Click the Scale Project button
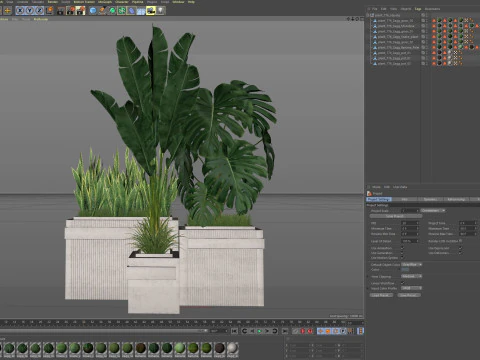Viewport: 480px width, 360px height. pyautogui.click(x=396, y=216)
